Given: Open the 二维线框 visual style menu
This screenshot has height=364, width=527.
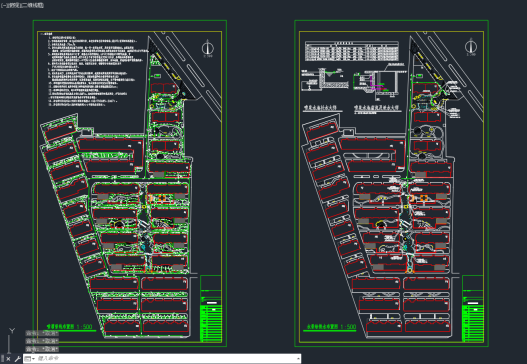Looking at the screenshot, I should click(x=34, y=5).
